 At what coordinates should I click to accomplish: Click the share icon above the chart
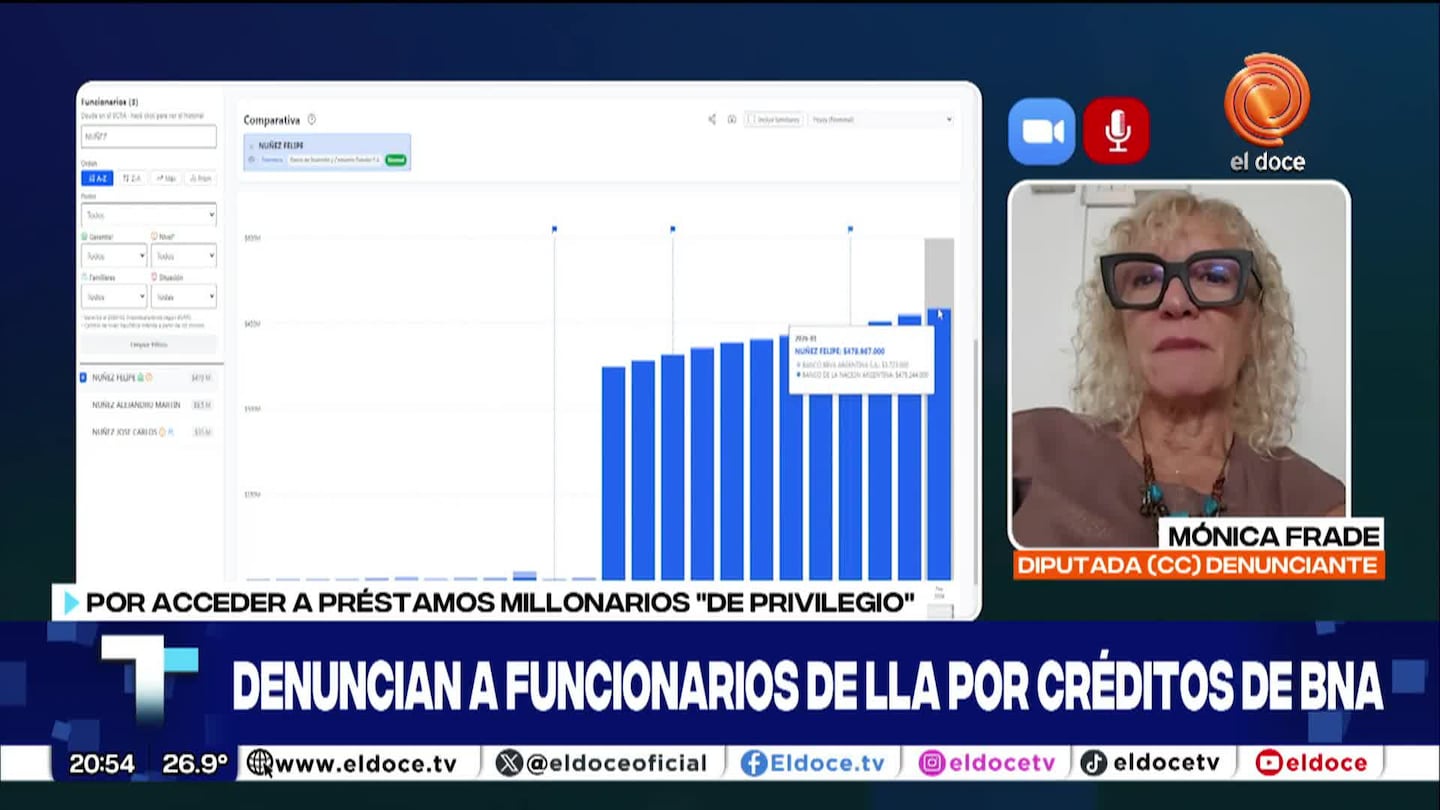(x=712, y=119)
